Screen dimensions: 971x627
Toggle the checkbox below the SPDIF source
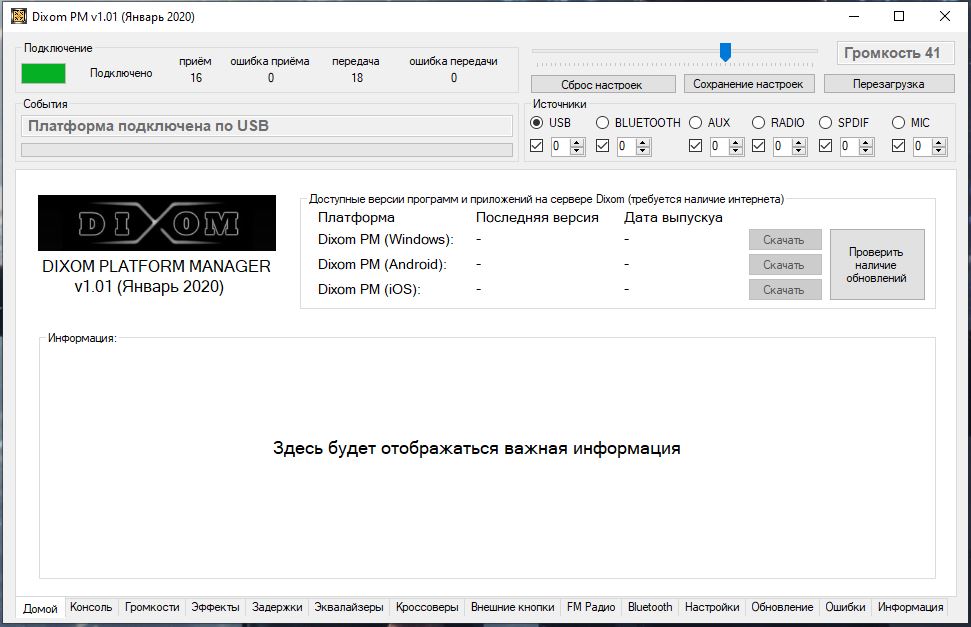click(826, 146)
